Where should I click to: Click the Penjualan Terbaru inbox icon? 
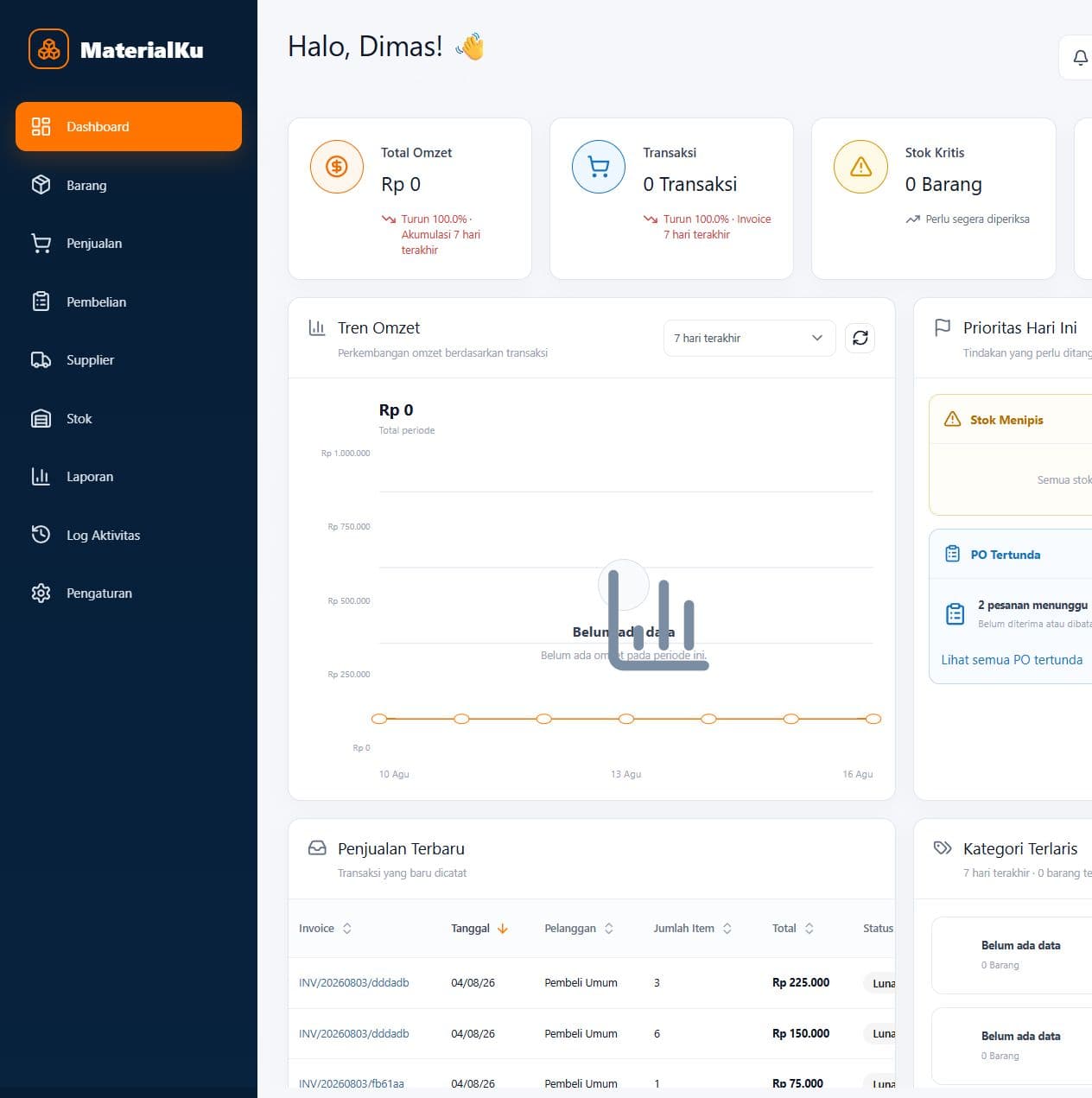coord(317,848)
